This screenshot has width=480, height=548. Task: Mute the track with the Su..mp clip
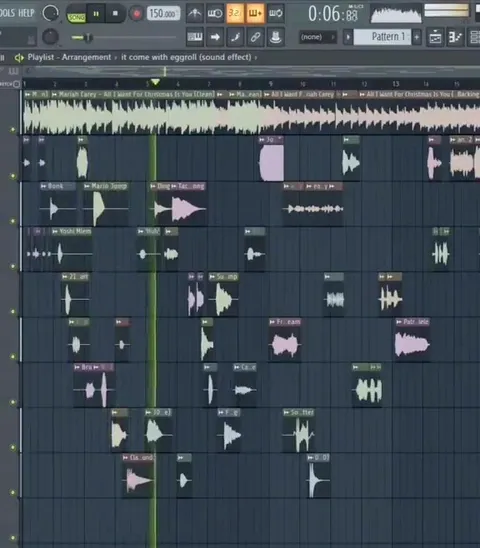13,311
